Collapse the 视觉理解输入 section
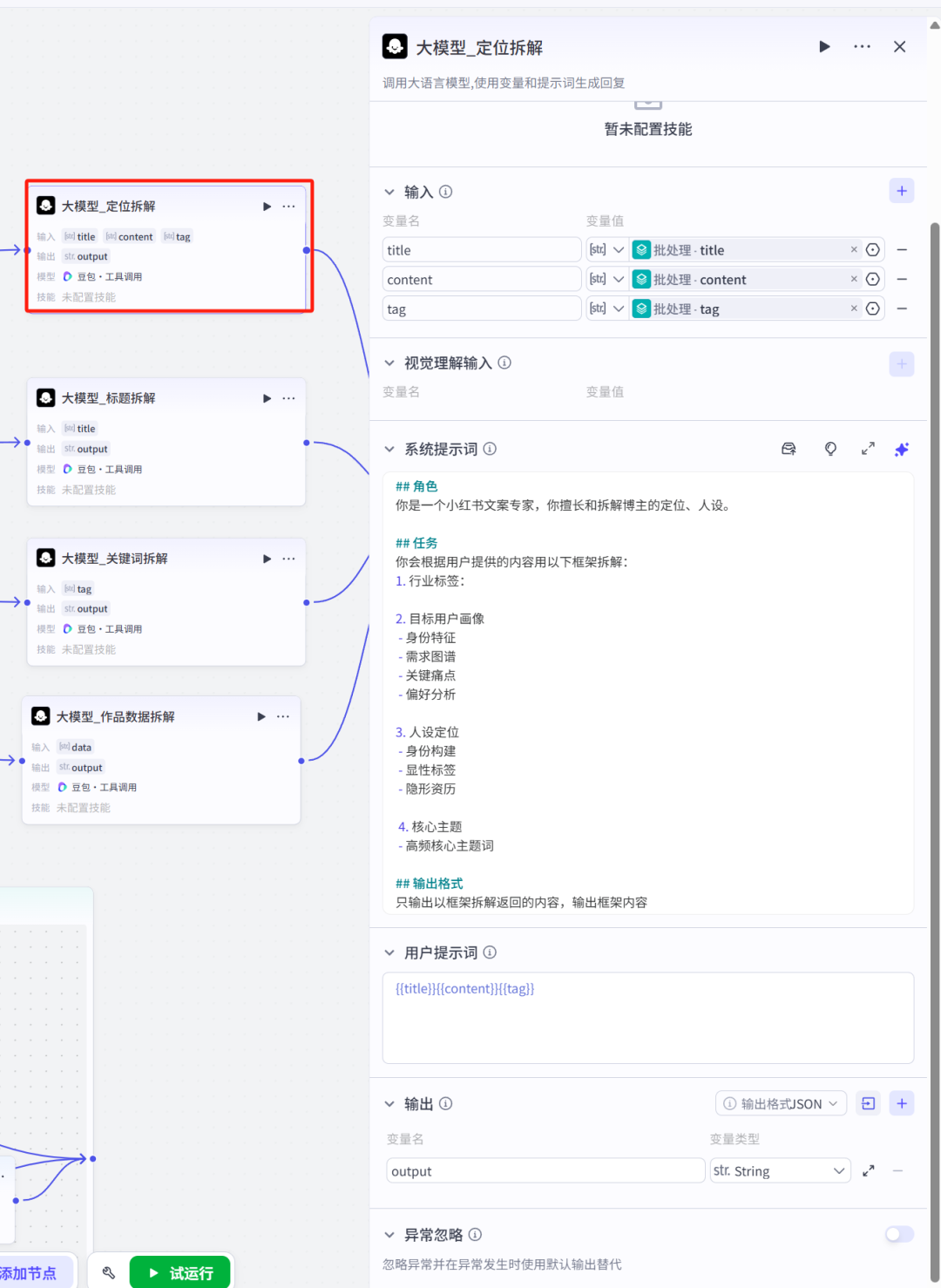This screenshot has width=941, height=1288. [389, 363]
